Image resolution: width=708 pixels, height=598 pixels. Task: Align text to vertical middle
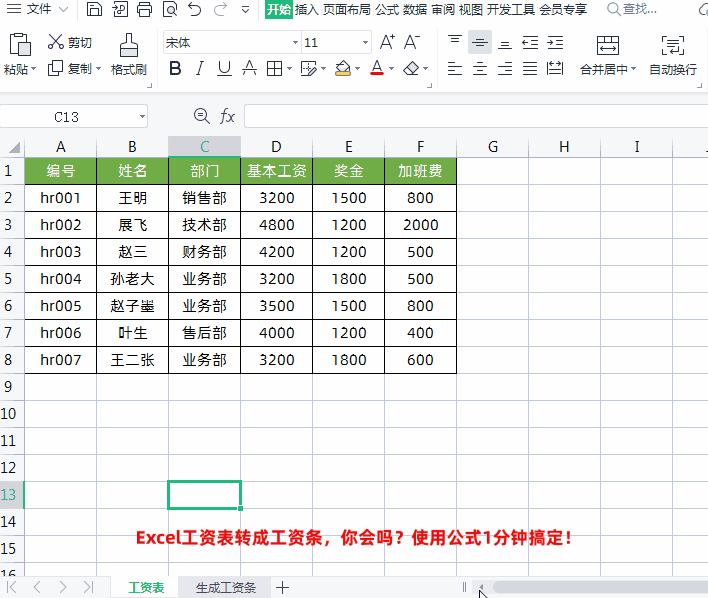coord(480,42)
